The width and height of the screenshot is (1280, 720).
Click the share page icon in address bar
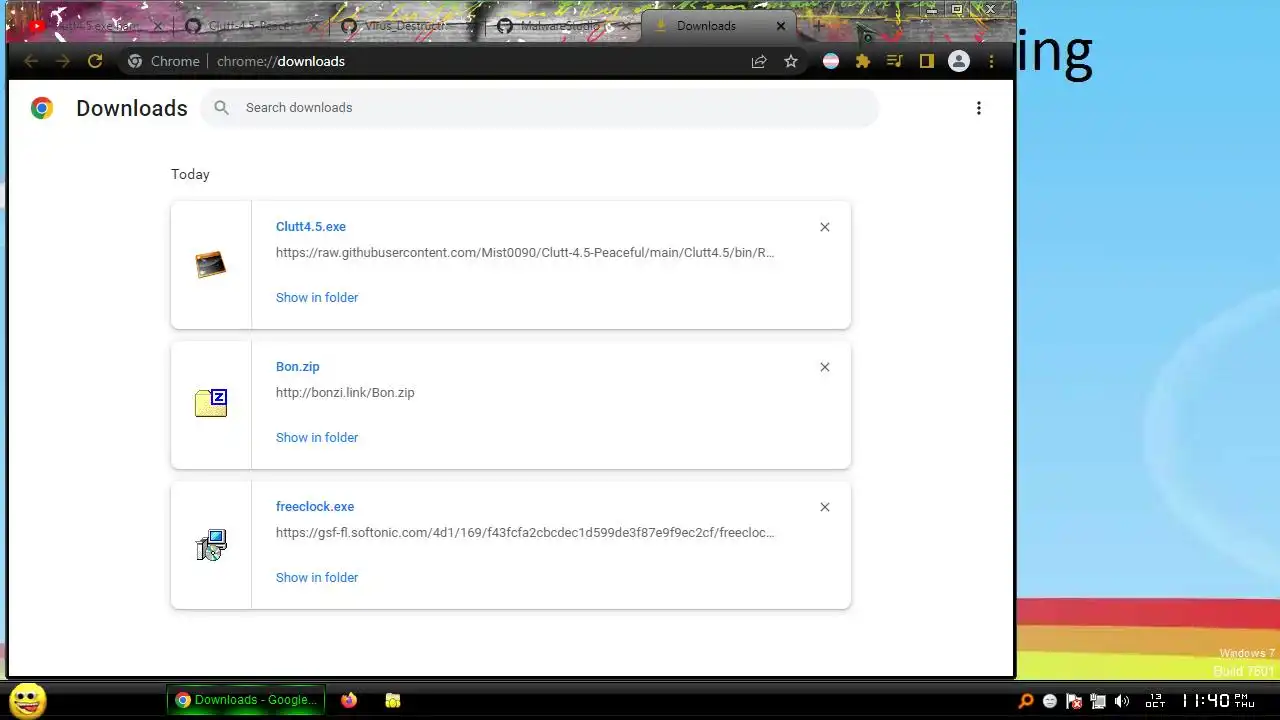click(759, 61)
